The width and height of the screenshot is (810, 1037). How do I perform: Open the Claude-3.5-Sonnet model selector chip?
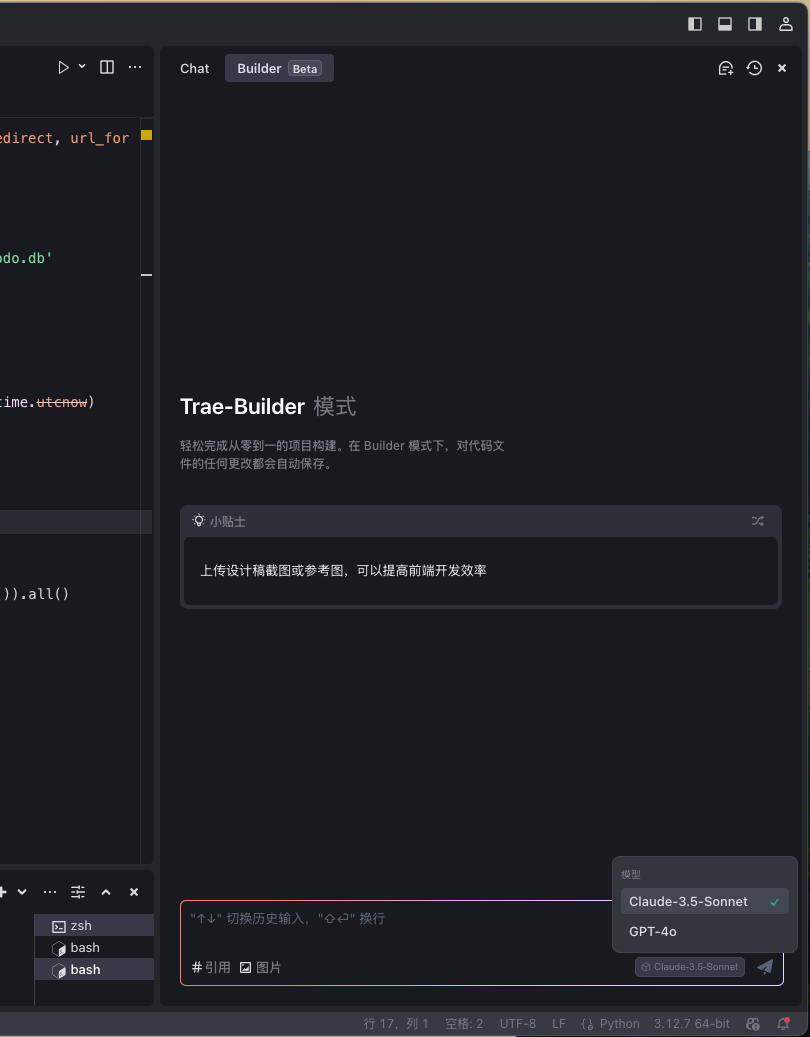(x=690, y=967)
